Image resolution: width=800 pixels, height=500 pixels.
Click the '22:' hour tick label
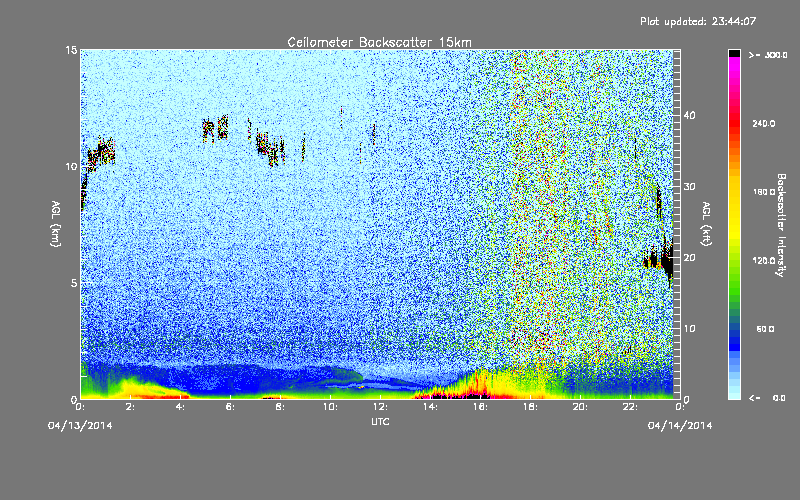631,407
